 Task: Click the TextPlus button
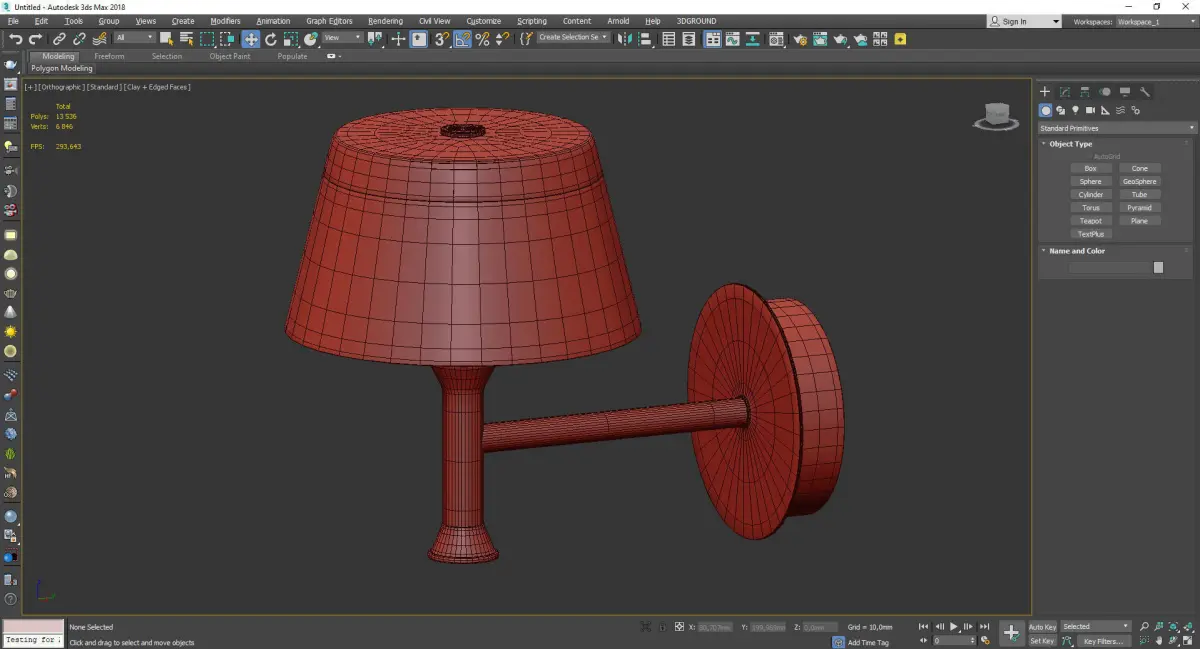[1091, 234]
